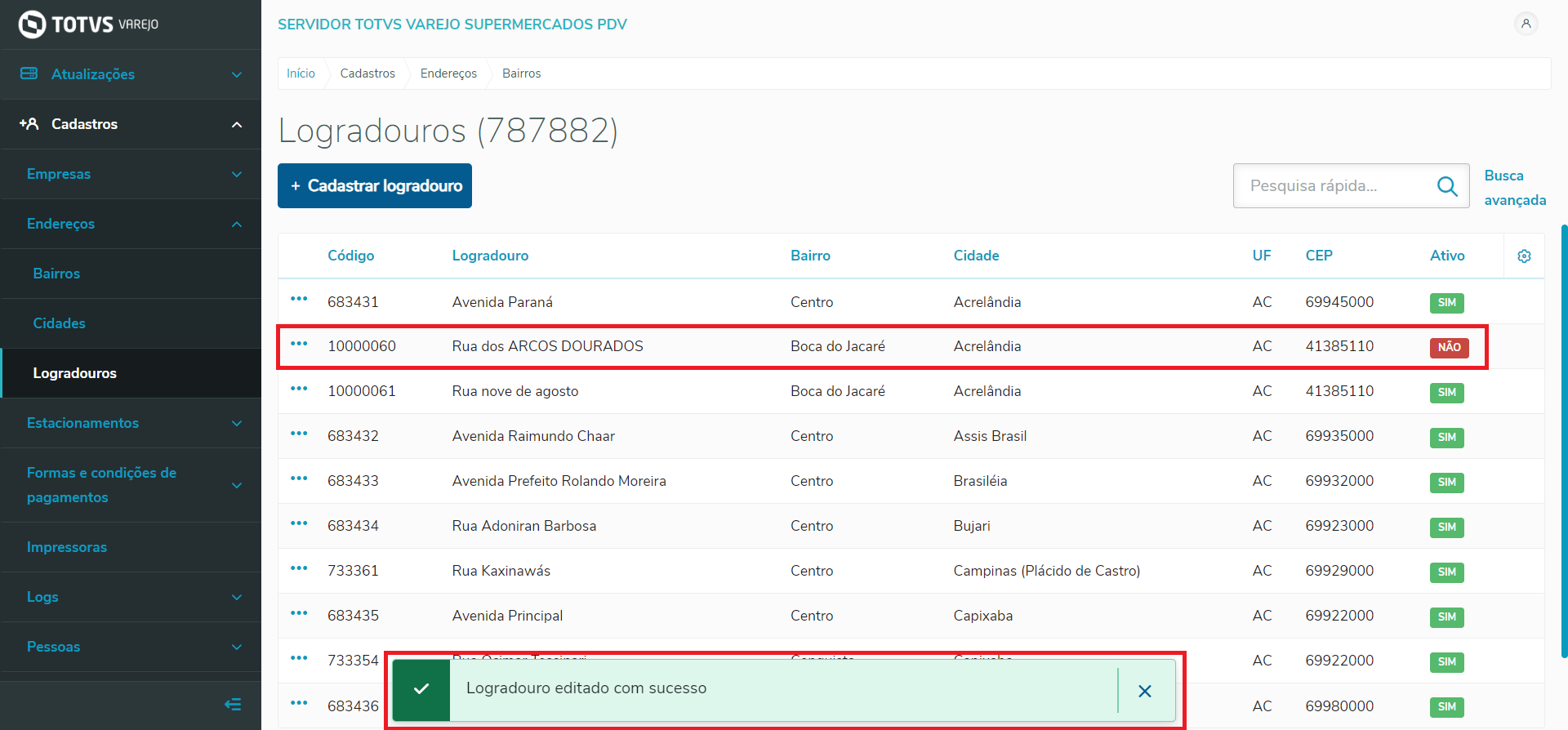Click the user profile icon
The width and height of the screenshot is (1568, 730).
click(1526, 24)
